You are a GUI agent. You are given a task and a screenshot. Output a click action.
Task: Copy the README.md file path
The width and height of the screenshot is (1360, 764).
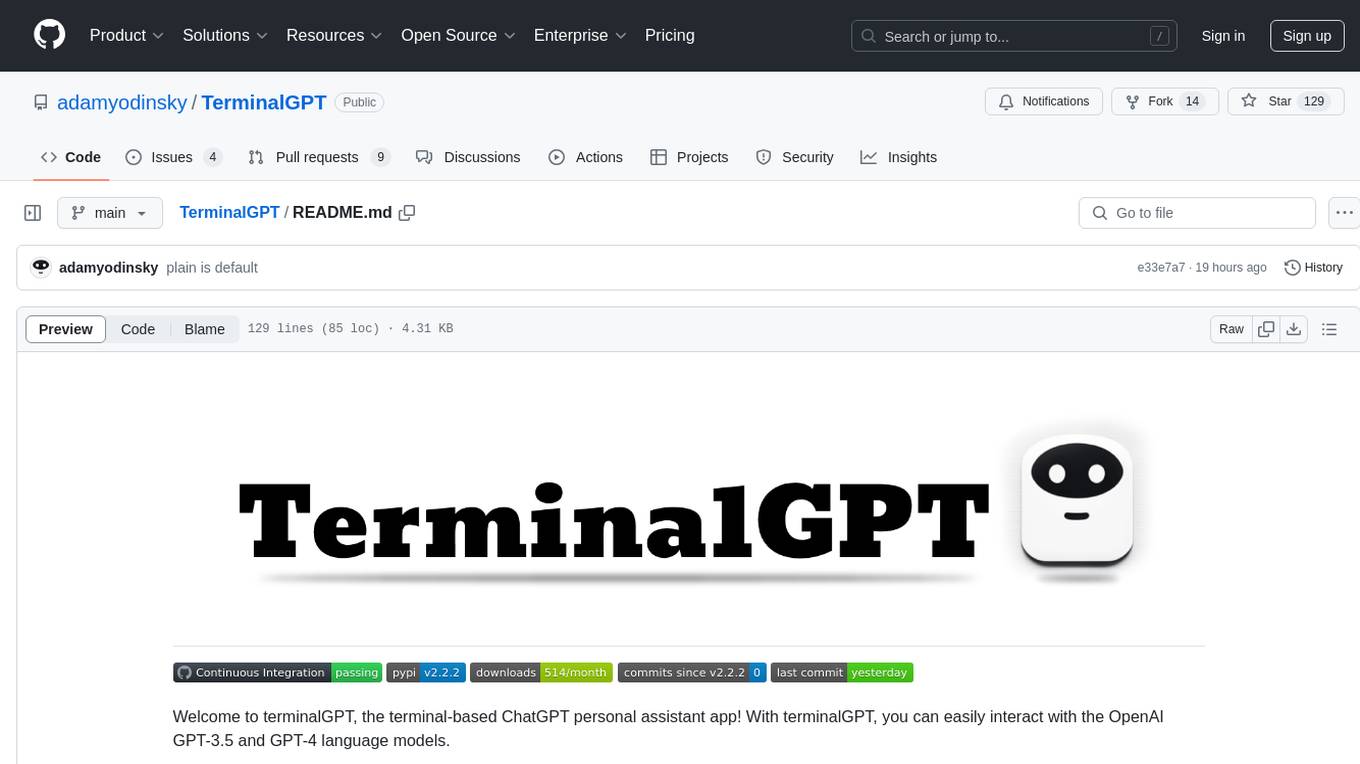point(407,213)
